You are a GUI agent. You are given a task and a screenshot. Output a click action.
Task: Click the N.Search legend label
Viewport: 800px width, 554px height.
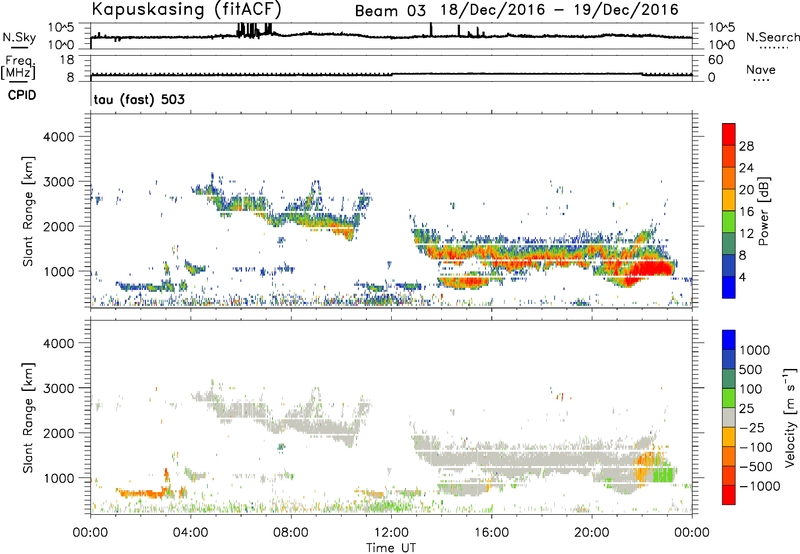click(x=773, y=37)
